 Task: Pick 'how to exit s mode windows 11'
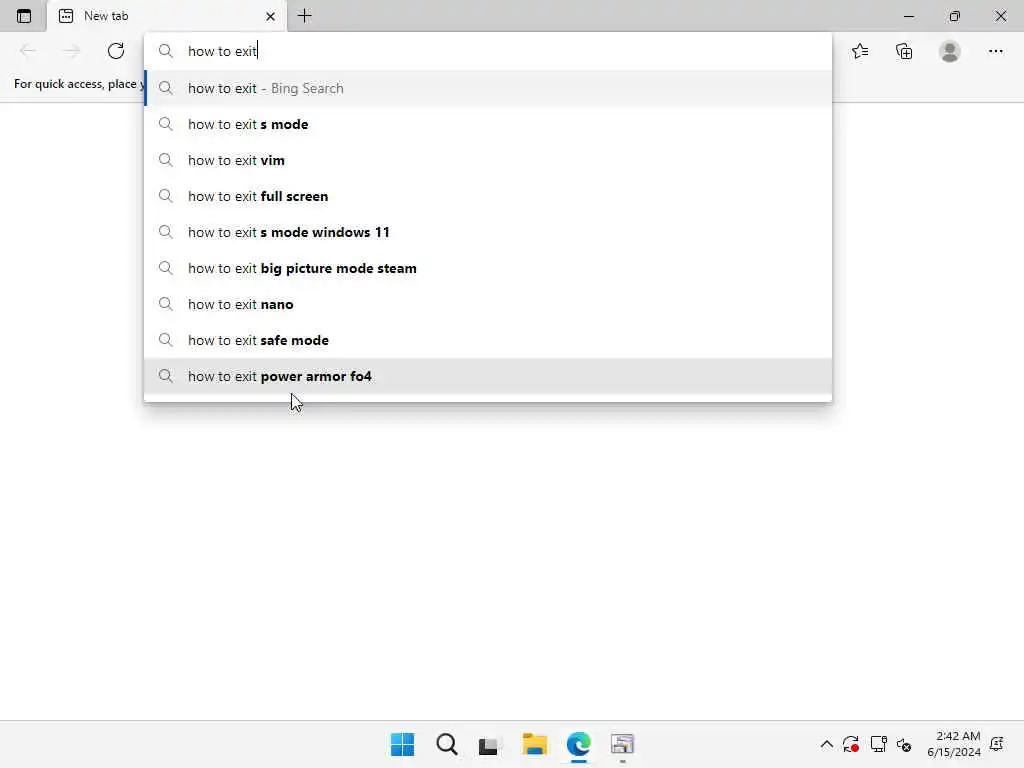(x=488, y=232)
